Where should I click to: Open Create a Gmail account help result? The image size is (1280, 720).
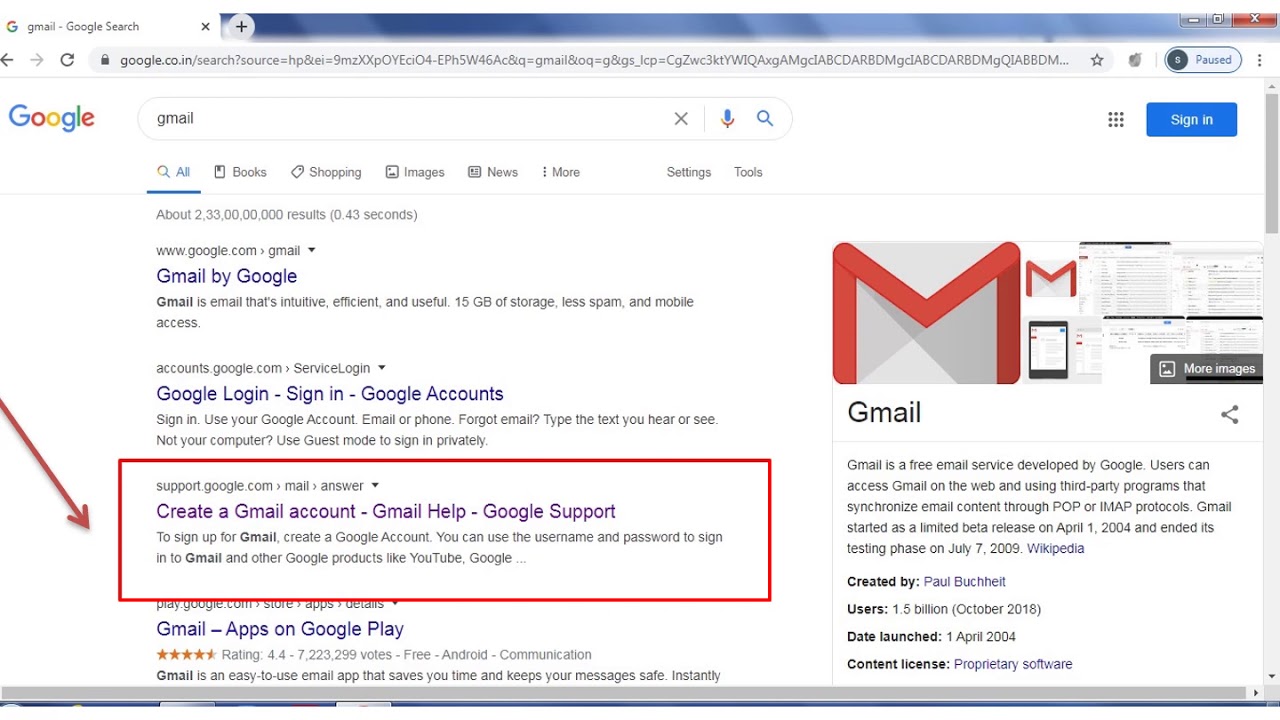click(x=386, y=511)
